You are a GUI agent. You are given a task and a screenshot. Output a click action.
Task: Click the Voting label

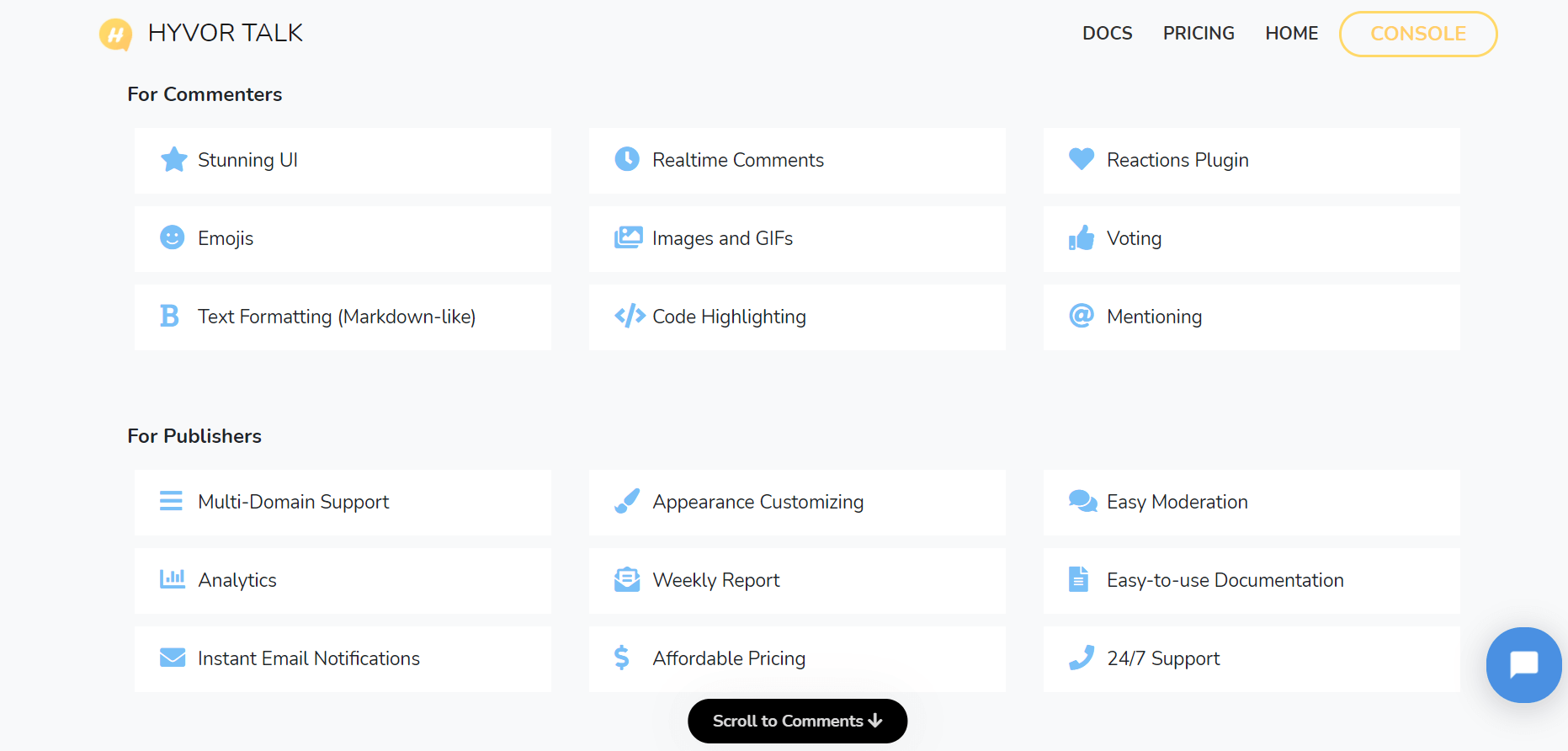(x=1134, y=238)
